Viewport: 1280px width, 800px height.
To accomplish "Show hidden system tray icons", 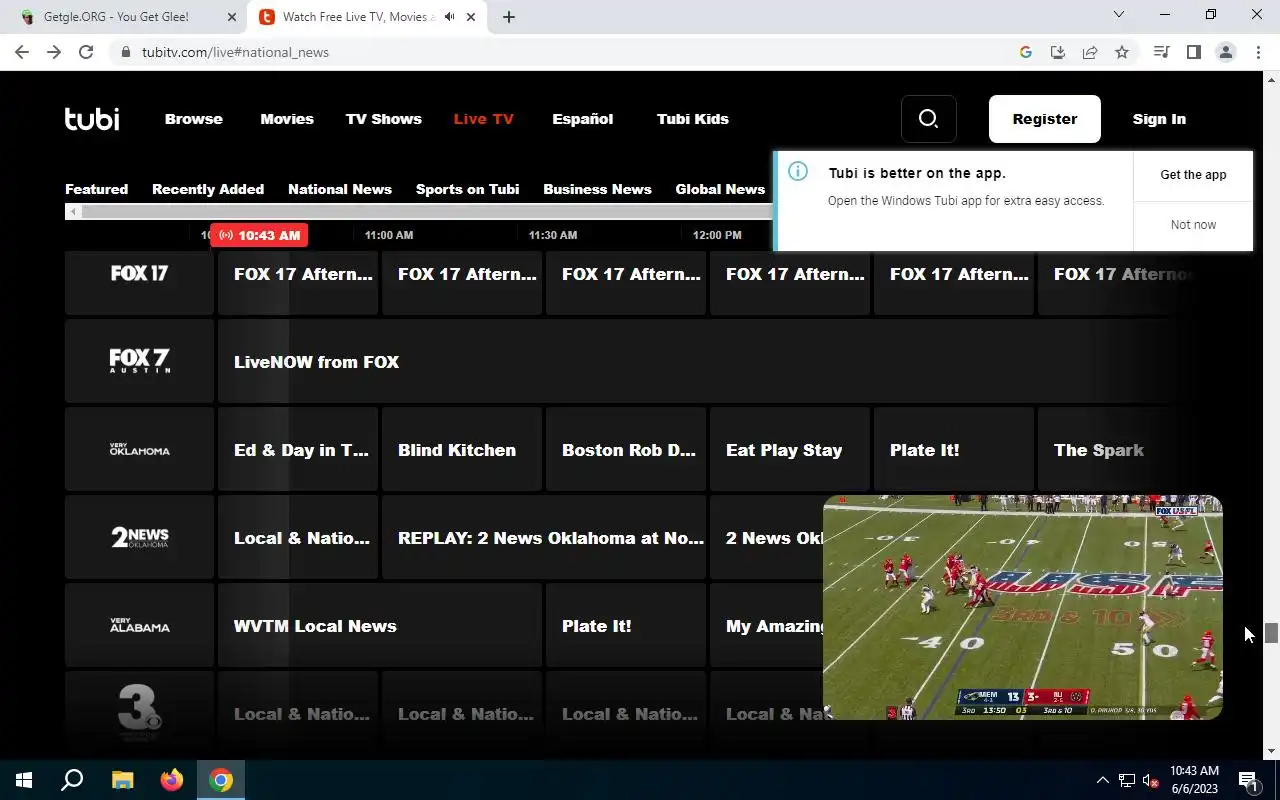I will 1102,780.
